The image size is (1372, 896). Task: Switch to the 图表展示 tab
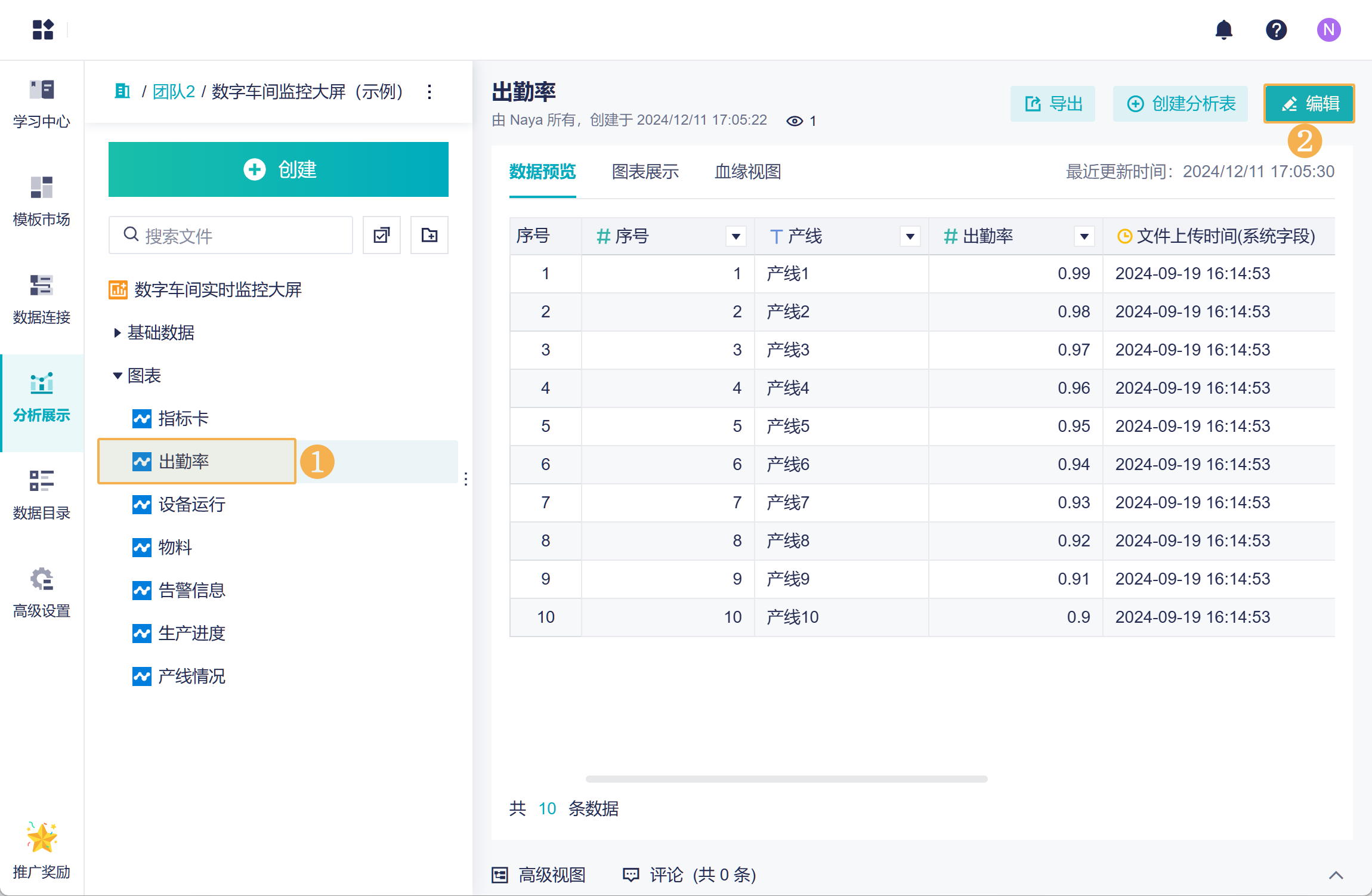tap(645, 172)
